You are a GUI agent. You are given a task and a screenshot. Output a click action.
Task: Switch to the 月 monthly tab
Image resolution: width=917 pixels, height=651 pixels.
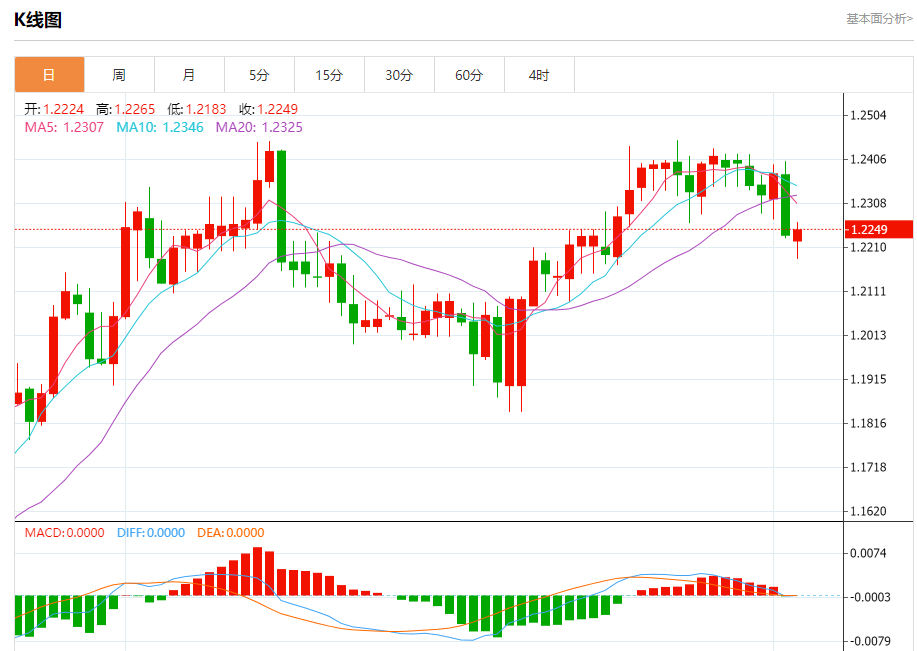coord(189,75)
